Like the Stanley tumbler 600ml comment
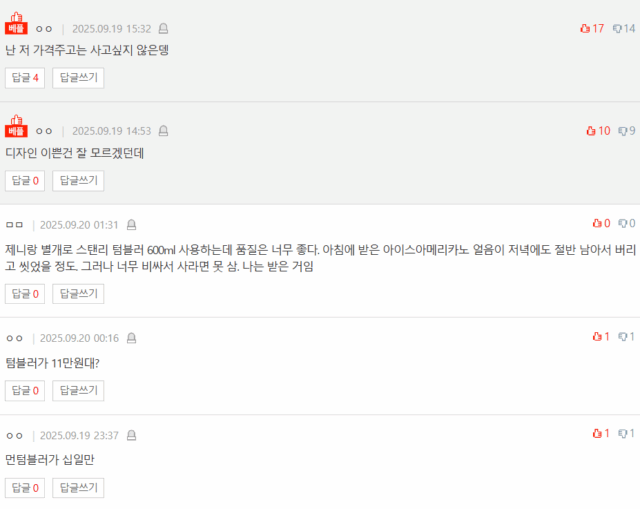640x509 pixels. (x=596, y=223)
